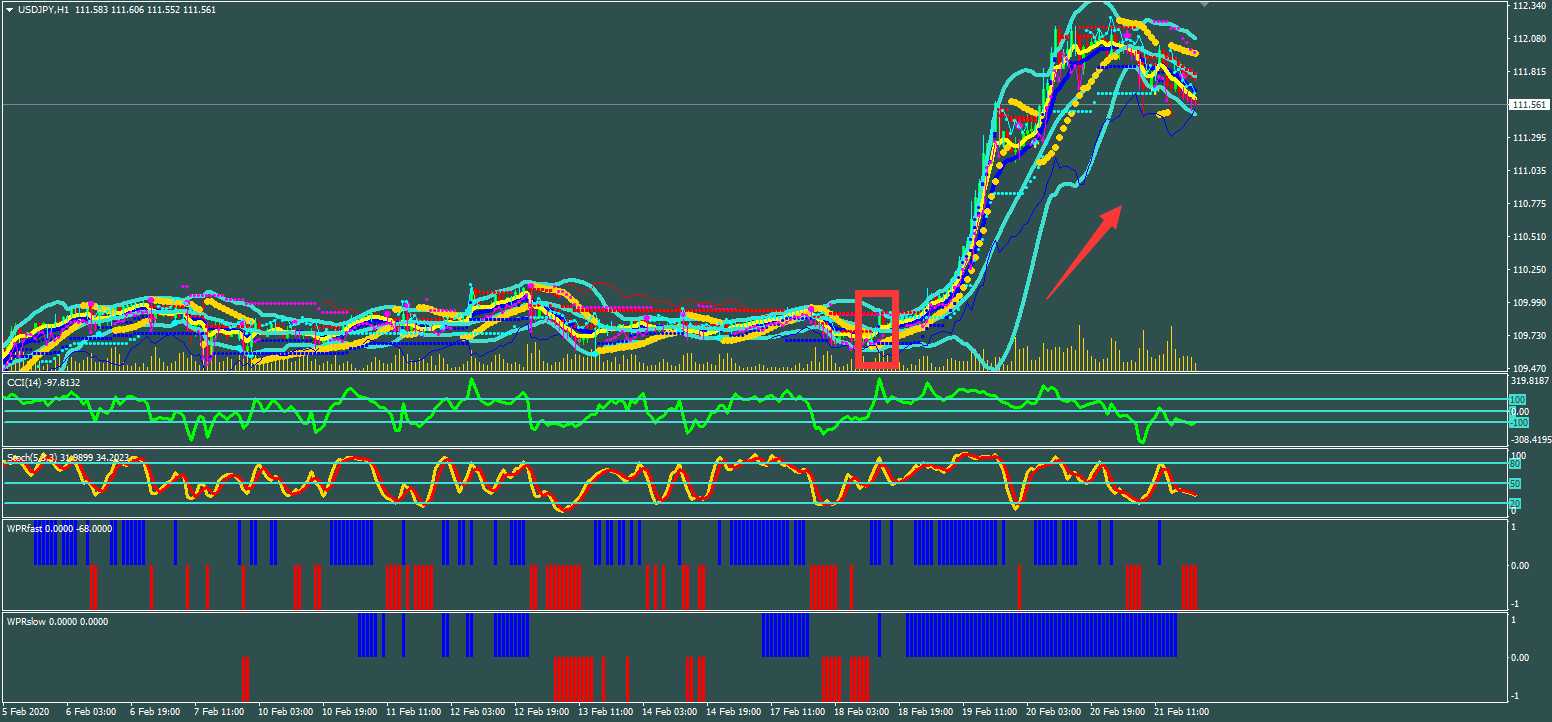Click the -308.4195 CCI scale minimum
The height and width of the screenshot is (722, 1552).
(x=1530, y=438)
